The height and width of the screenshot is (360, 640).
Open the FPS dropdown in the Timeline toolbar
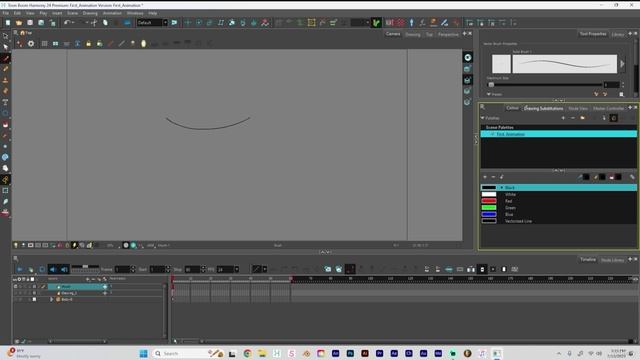pos(236,269)
